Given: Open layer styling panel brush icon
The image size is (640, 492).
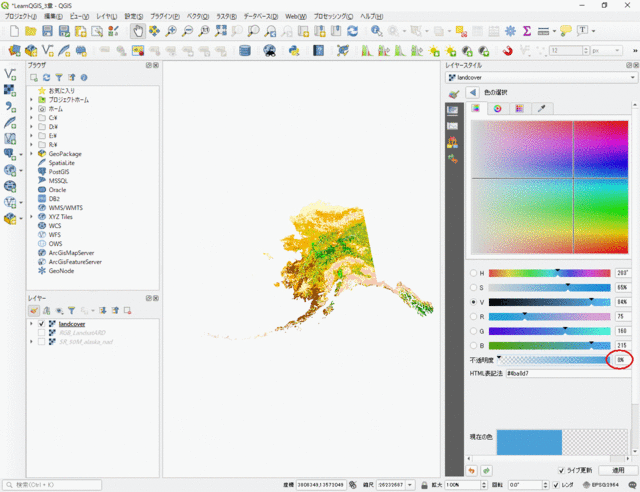Looking at the screenshot, I should [x=34, y=311].
